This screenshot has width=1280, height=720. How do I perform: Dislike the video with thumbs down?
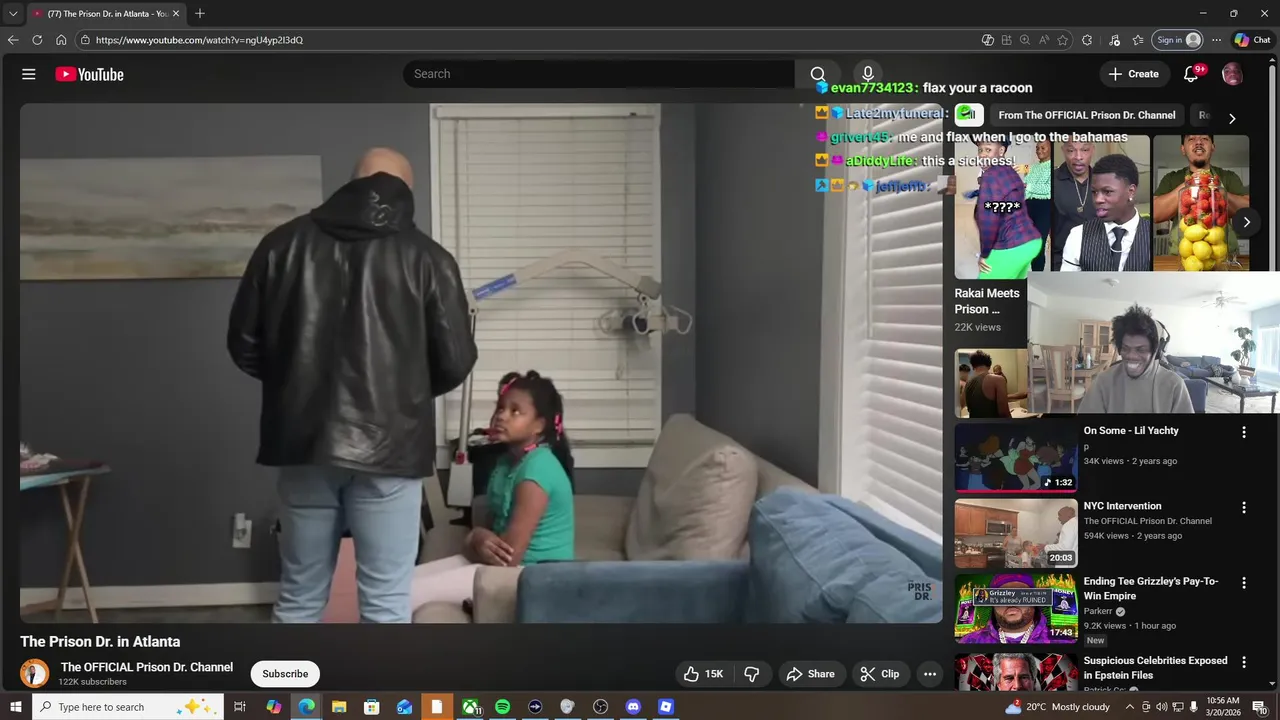pos(752,674)
